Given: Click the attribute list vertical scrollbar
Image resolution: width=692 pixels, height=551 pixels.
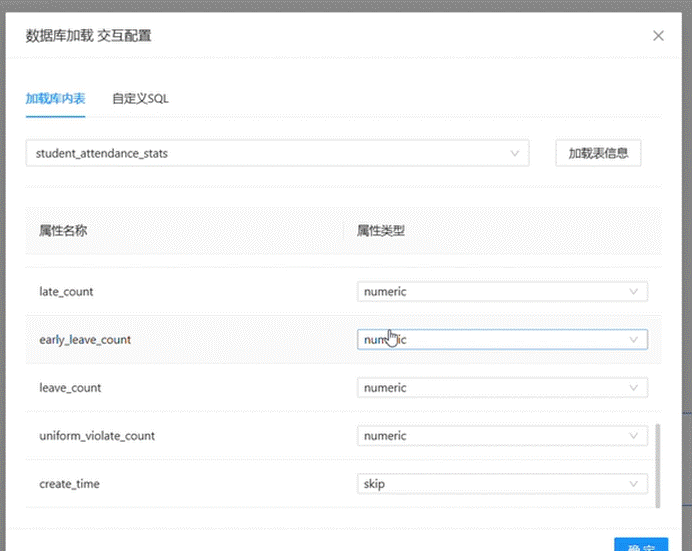Looking at the screenshot, I should click(x=658, y=466).
